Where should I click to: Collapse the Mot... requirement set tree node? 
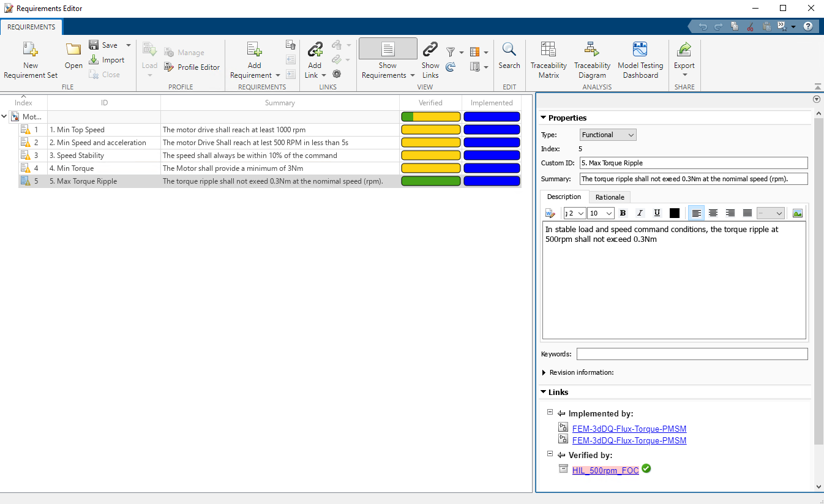[4, 116]
